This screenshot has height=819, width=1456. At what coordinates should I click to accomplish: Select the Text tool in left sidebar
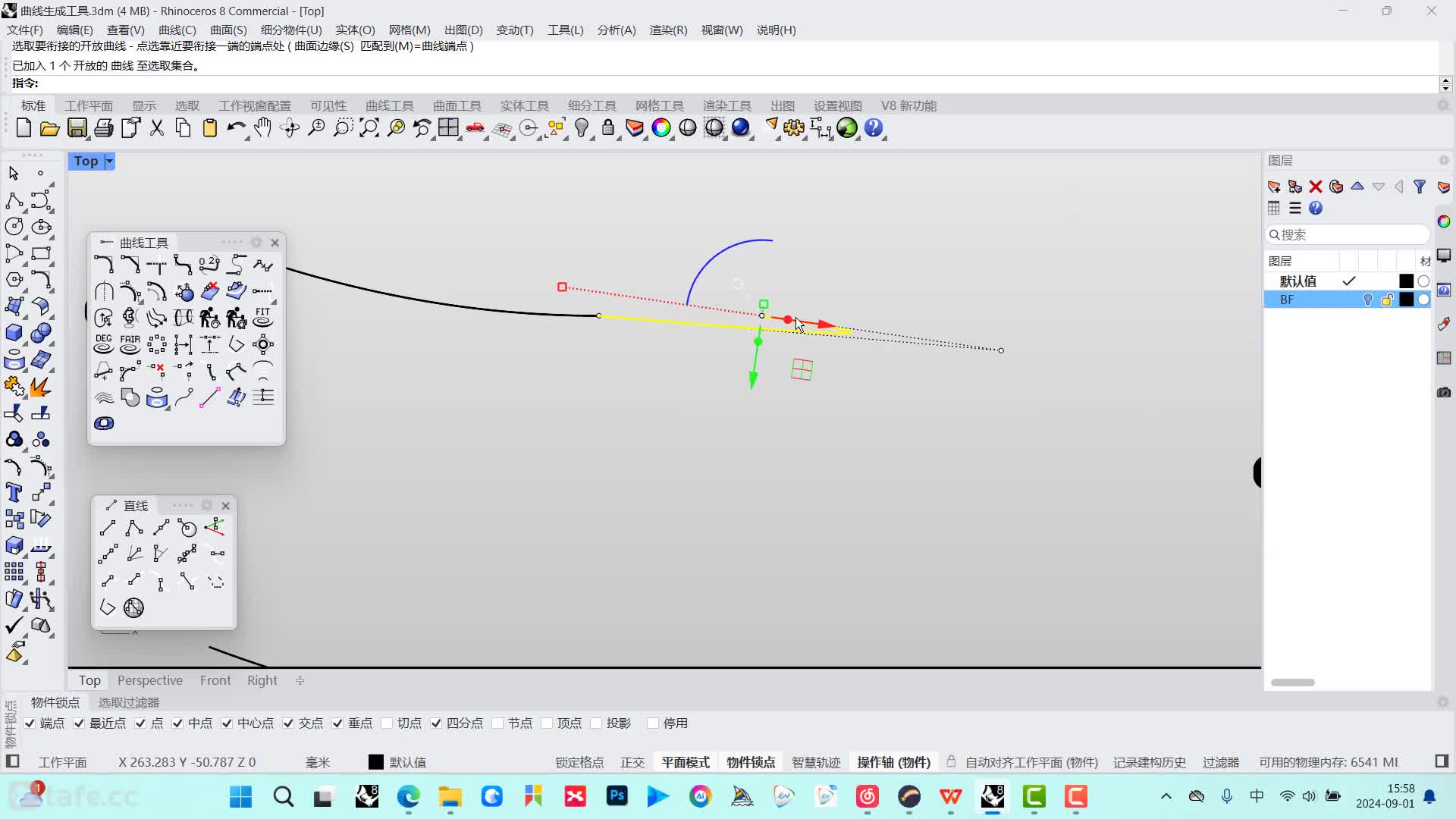coord(14,493)
